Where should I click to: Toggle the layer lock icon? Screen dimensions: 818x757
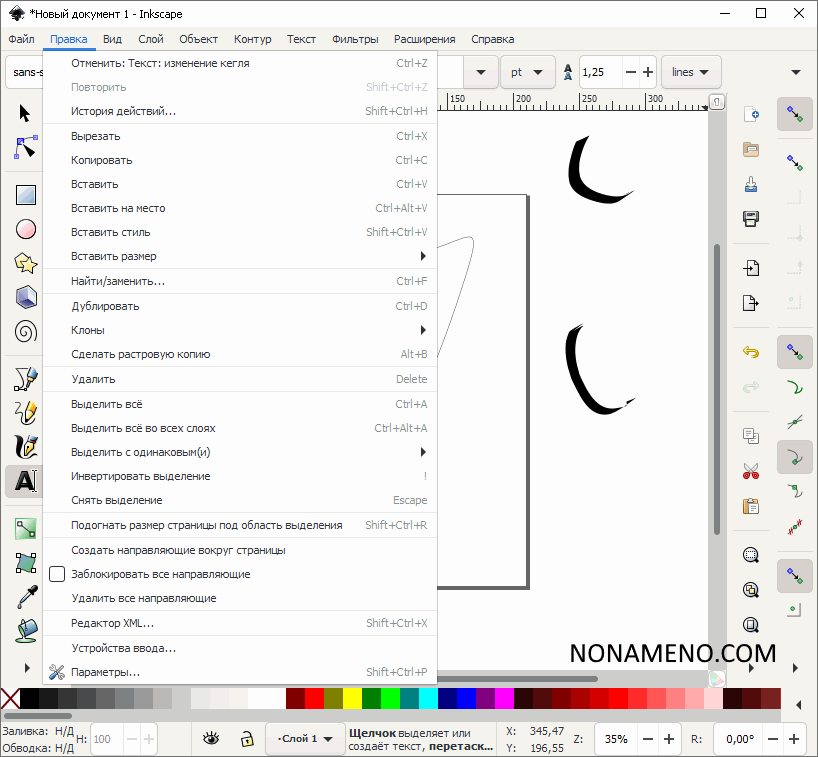(245, 739)
